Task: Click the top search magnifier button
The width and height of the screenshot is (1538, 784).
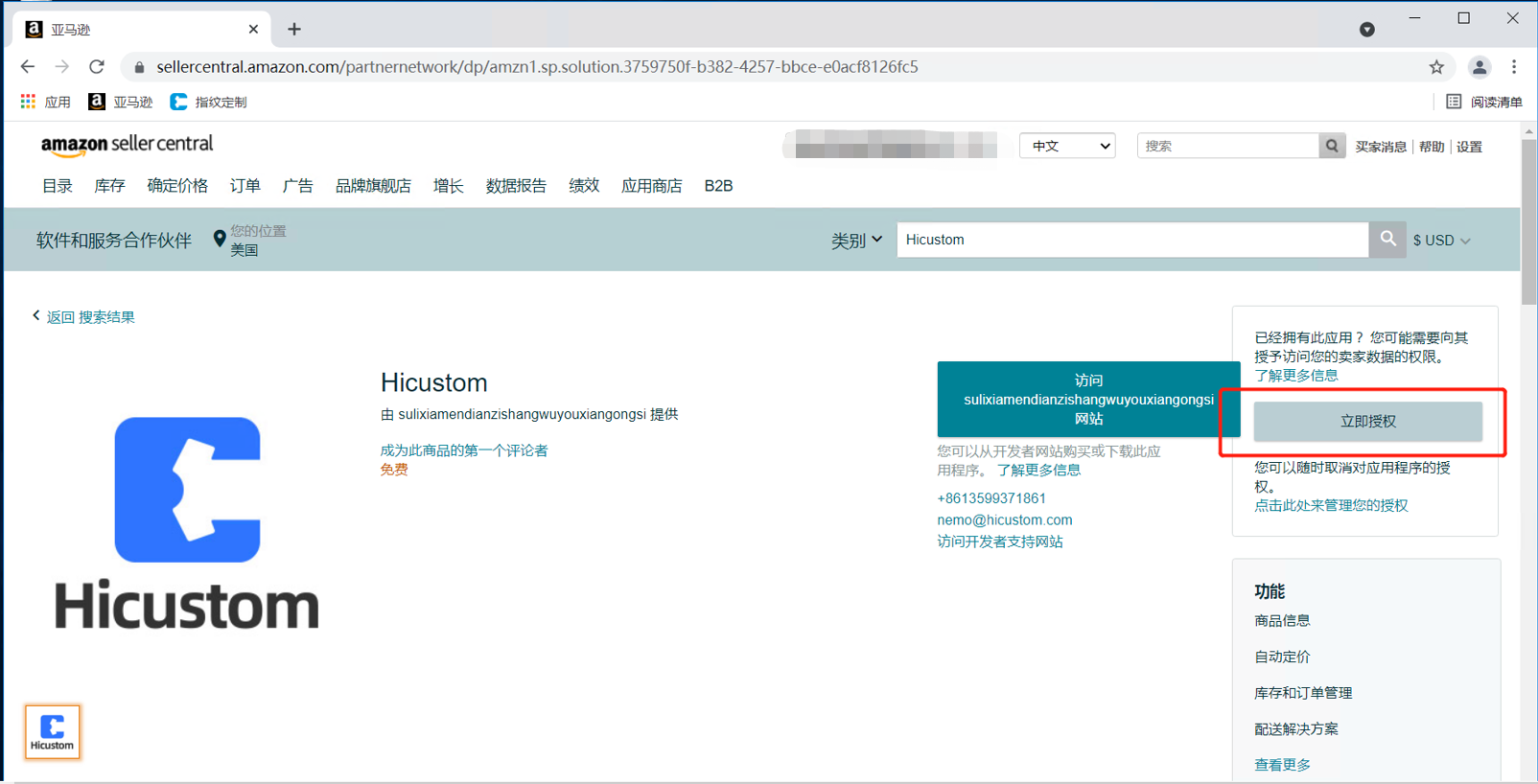Action: point(1332,146)
